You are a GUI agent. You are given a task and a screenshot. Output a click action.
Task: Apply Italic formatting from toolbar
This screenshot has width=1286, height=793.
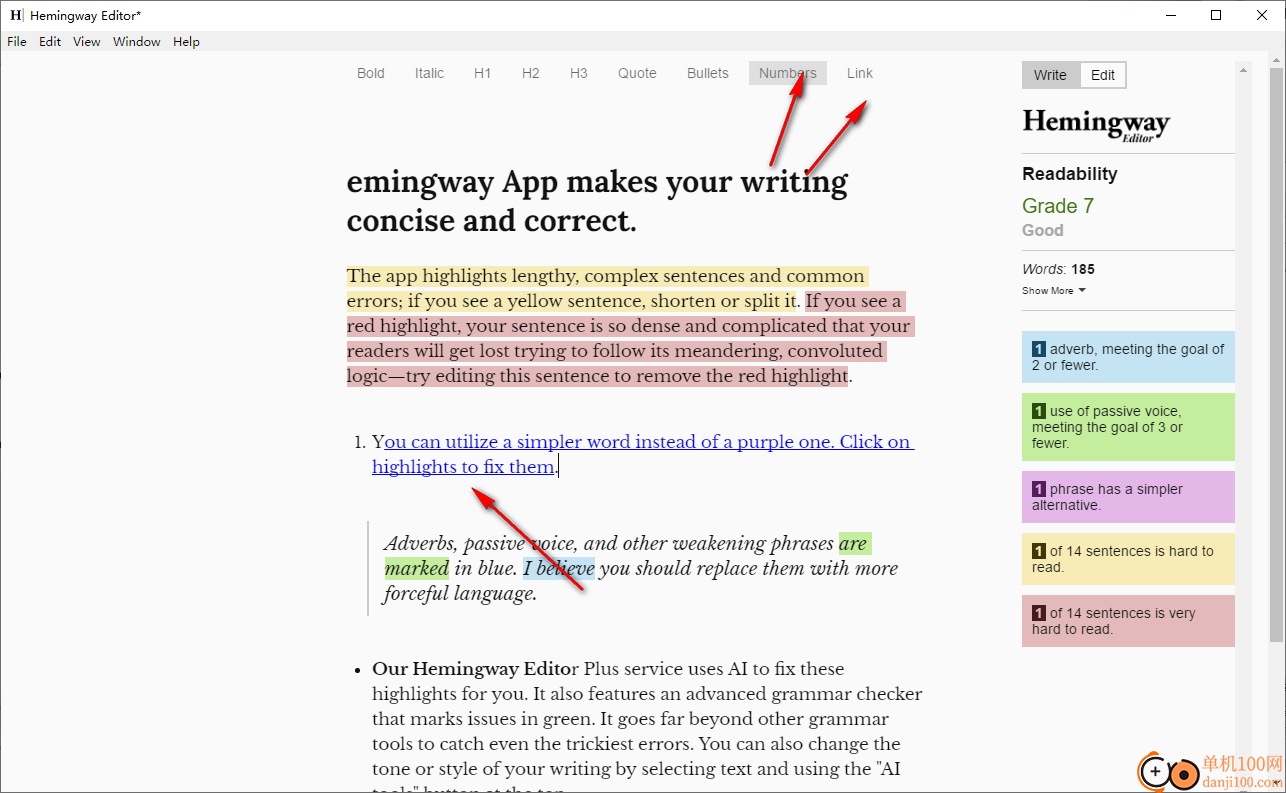(429, 73)
